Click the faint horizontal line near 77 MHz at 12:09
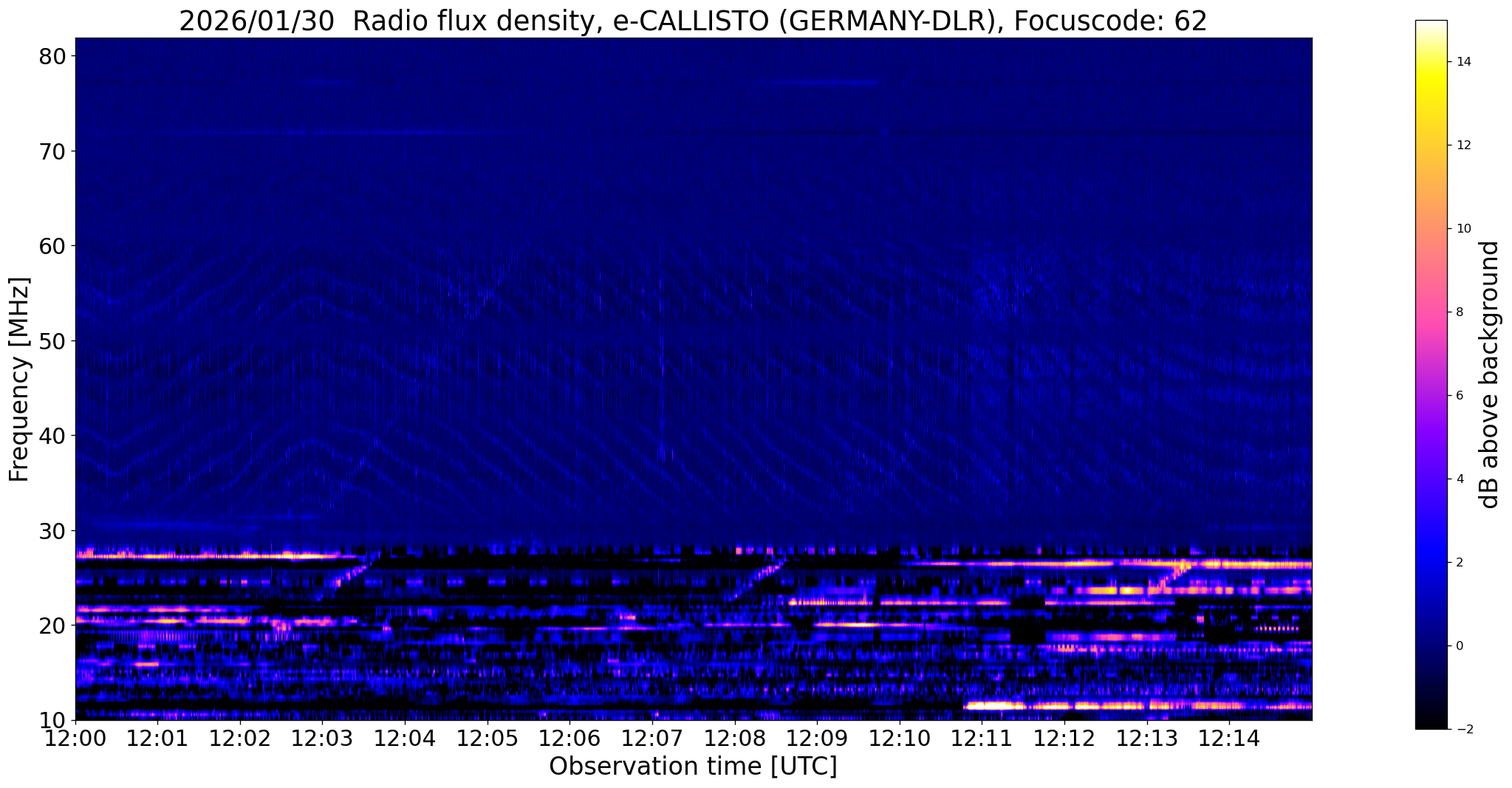The width and height of the screenshot is (1512, 788). [820, 83]
